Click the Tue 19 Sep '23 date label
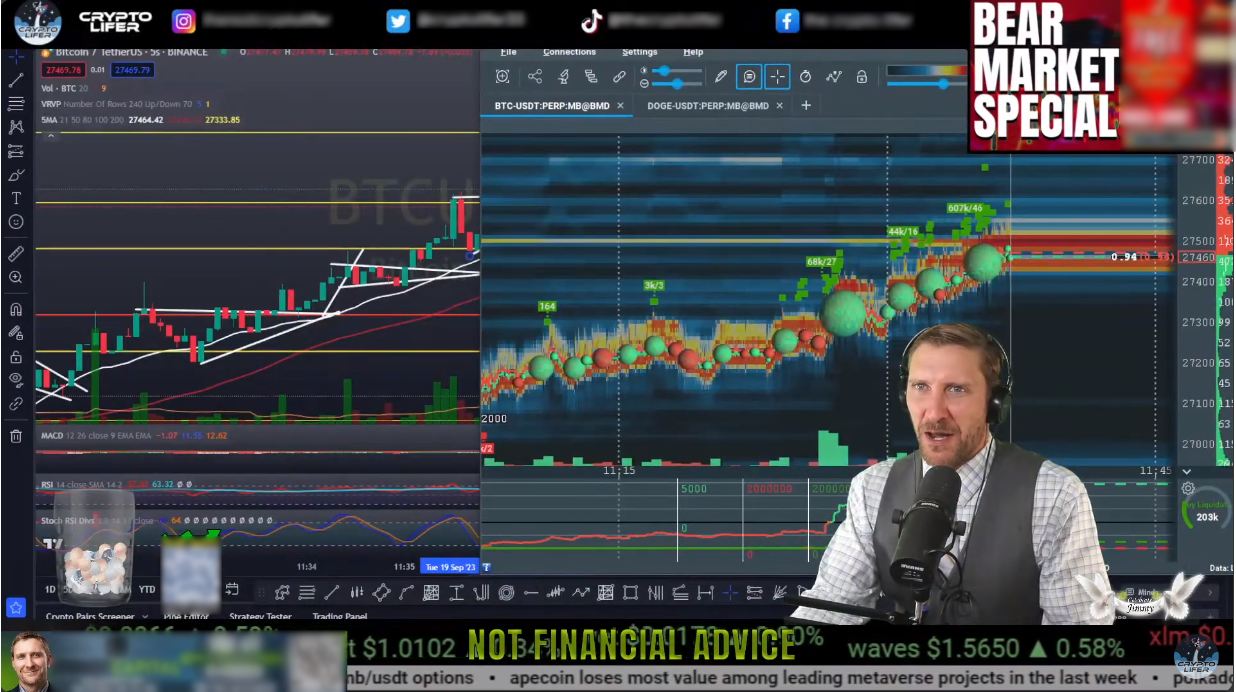 [x=450, y=567]
